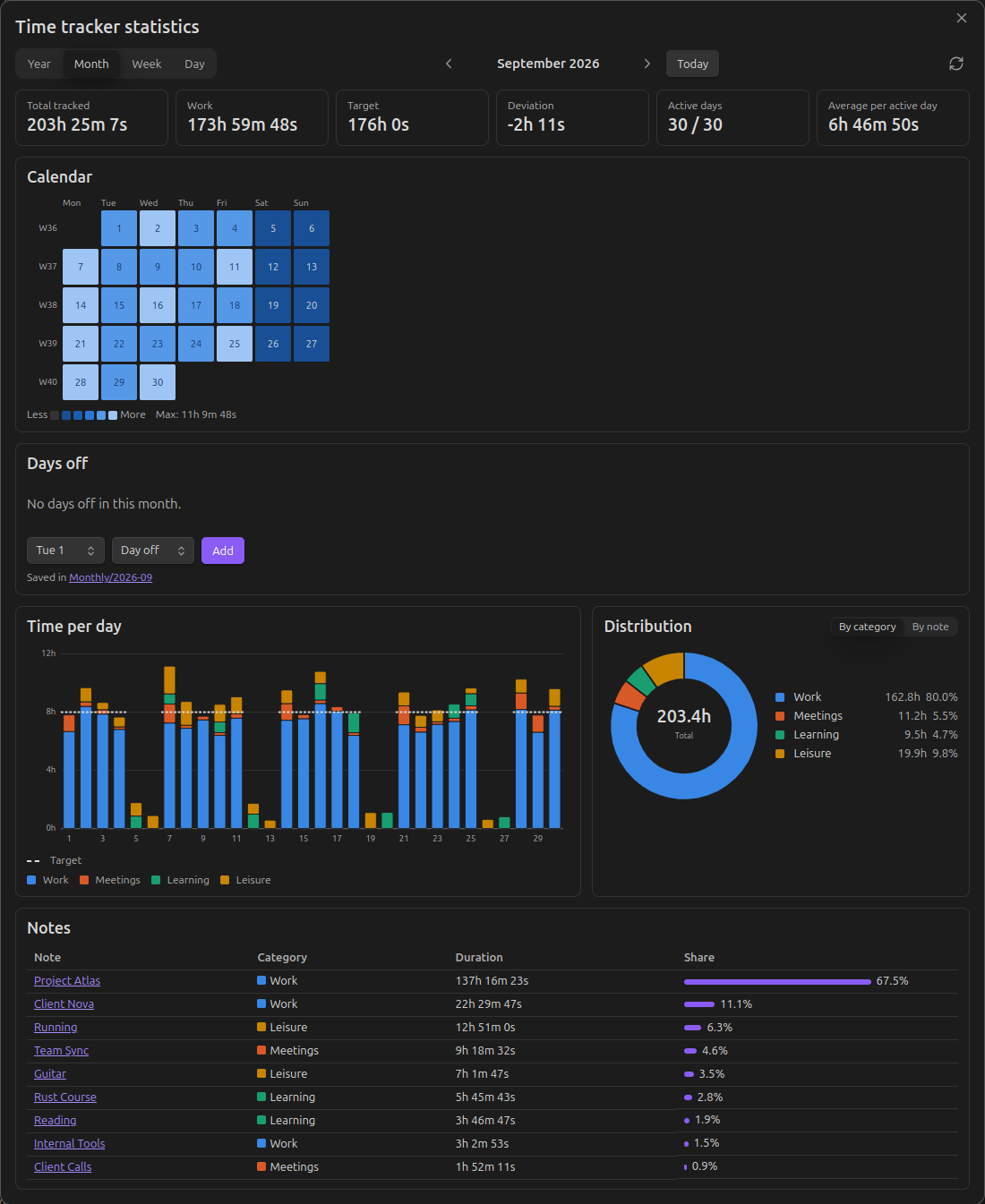Switch to the Week view tab
985x1204 pixels.
[147, 64]
